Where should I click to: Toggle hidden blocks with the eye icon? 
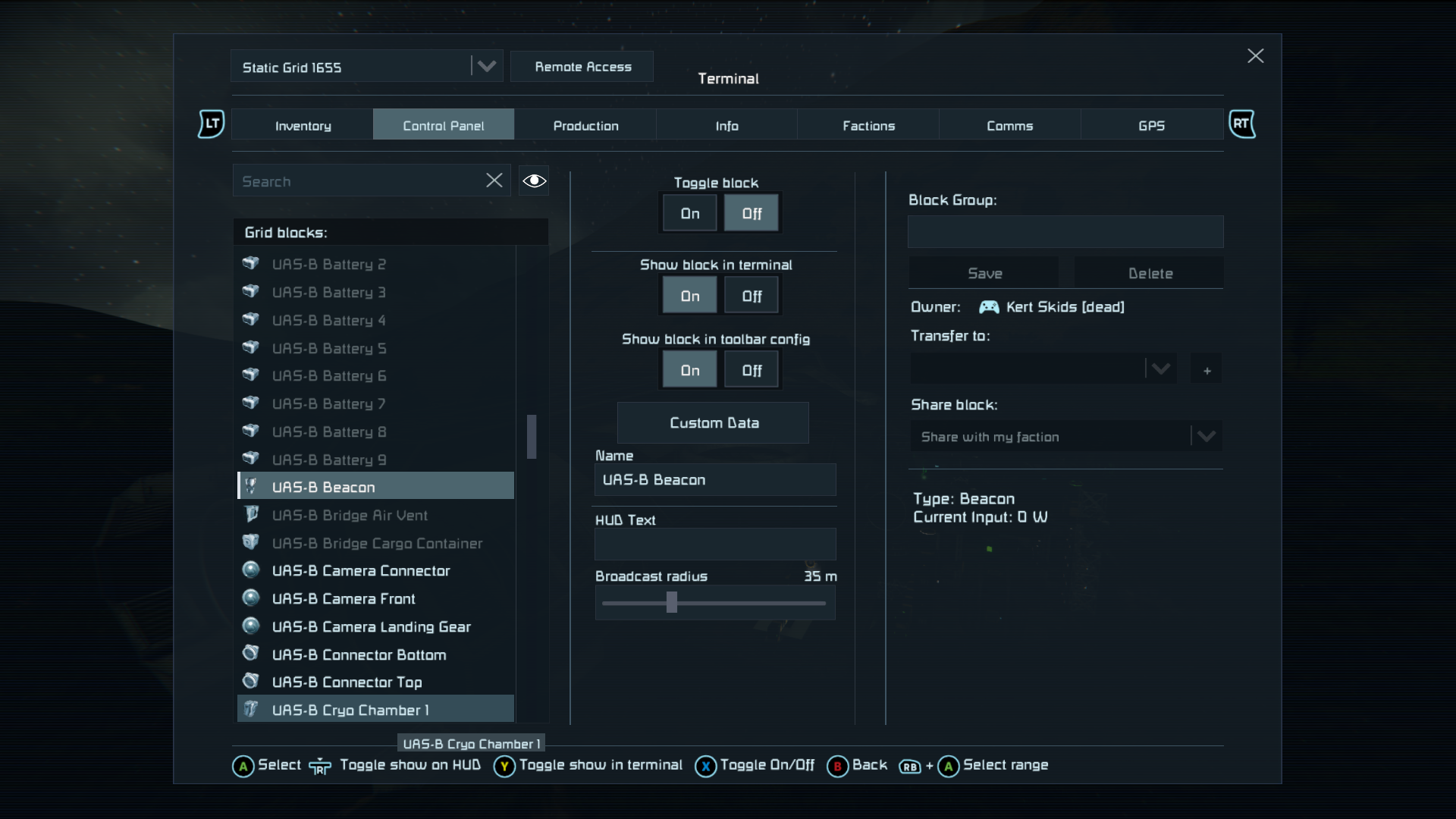[534, 180]
